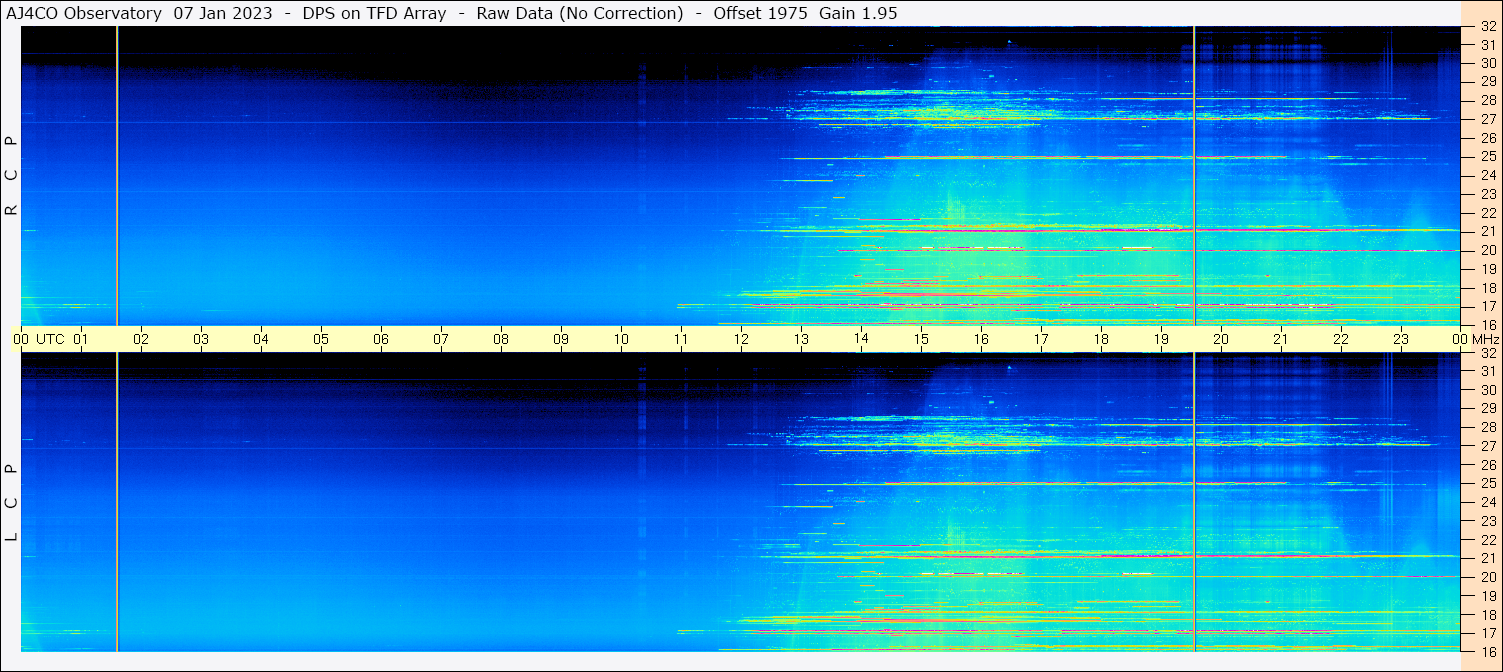This screenshot has width=1503, height=672.
Task: Select hour label '23' on time axis
Action: coord(1401,339)
